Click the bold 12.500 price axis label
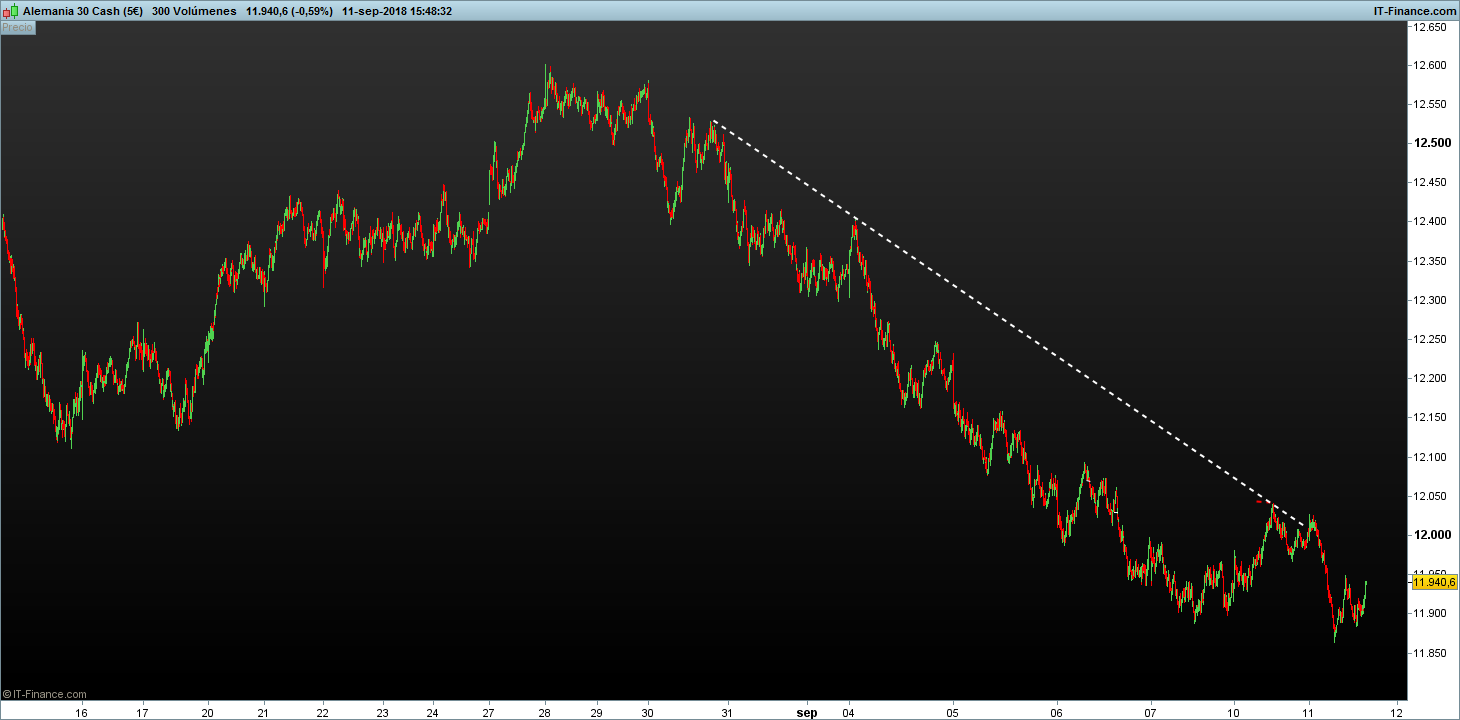This screenshot has height=720, width=1460. [1430, 143]
